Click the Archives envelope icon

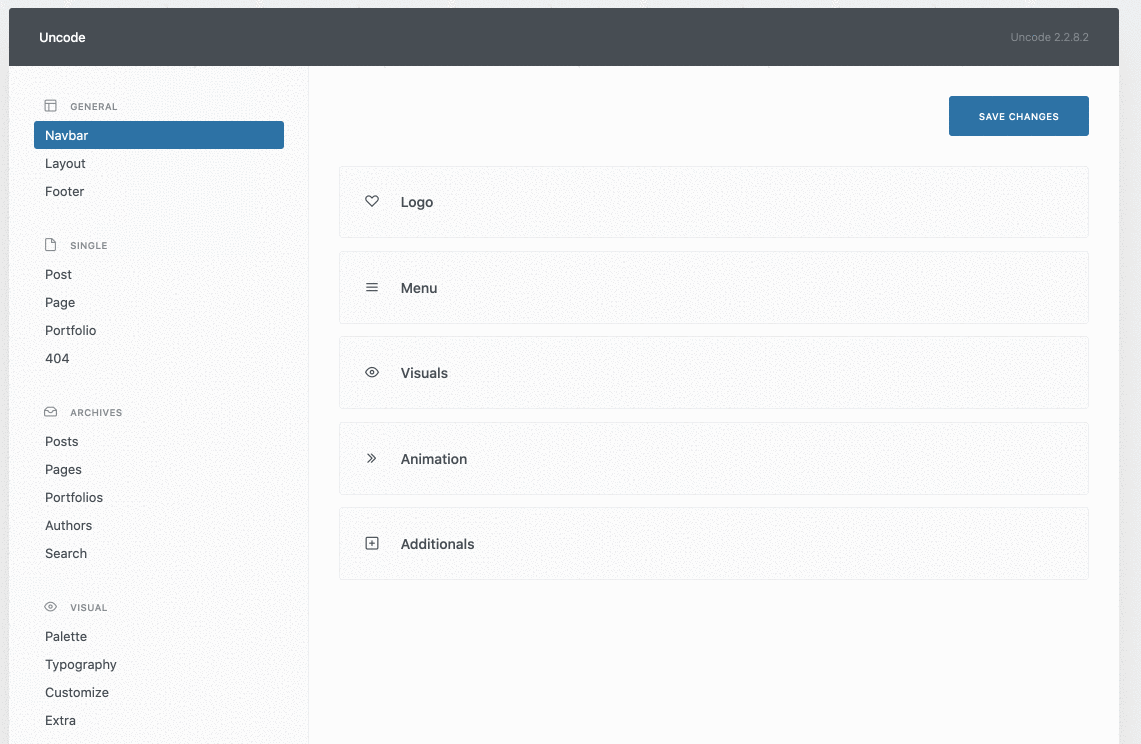(x=49, y=411)
